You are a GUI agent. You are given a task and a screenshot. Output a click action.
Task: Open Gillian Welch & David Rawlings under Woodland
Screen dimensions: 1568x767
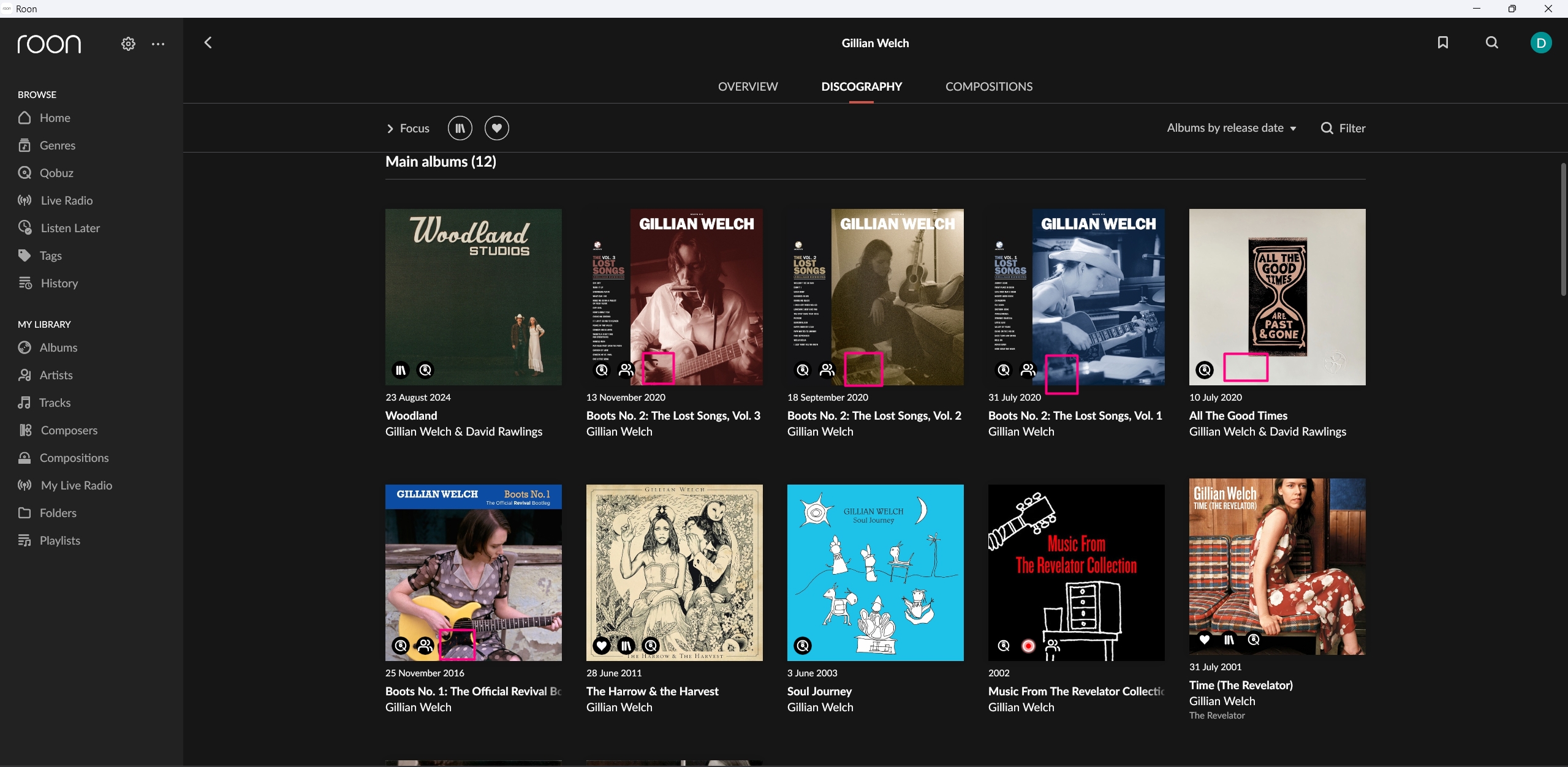click(464, 431)
